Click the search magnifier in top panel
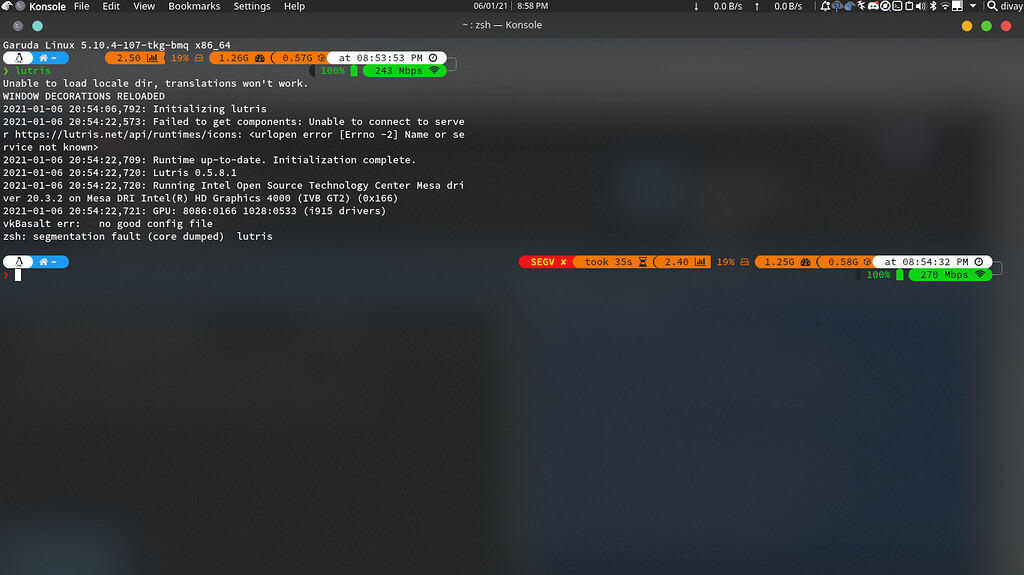This screenshot has width=1024, height=575. 990,6
